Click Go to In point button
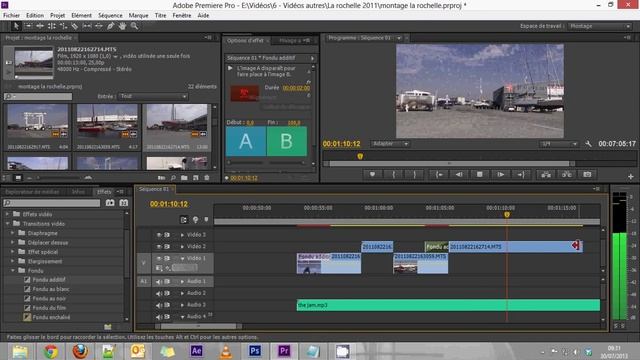The width and height of the screenshot is (640, 360). tap(439, 174)
